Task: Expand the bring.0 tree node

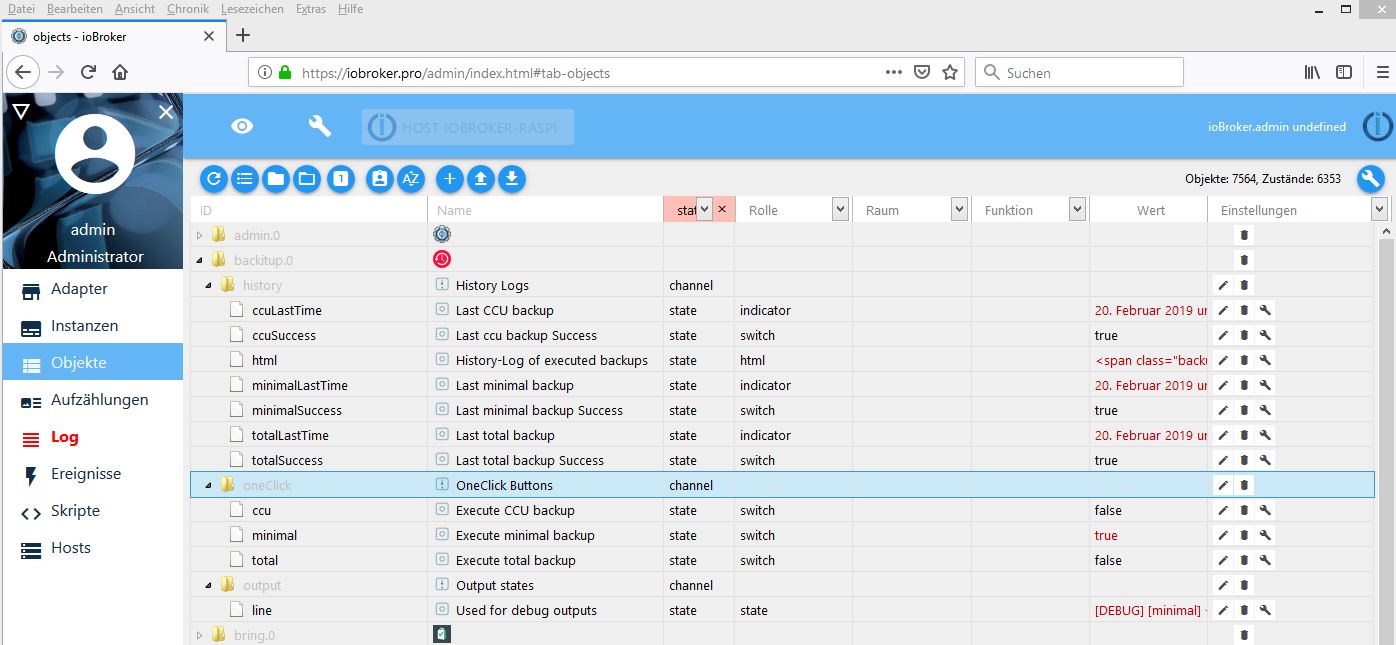Action: (x=199, y=636)
